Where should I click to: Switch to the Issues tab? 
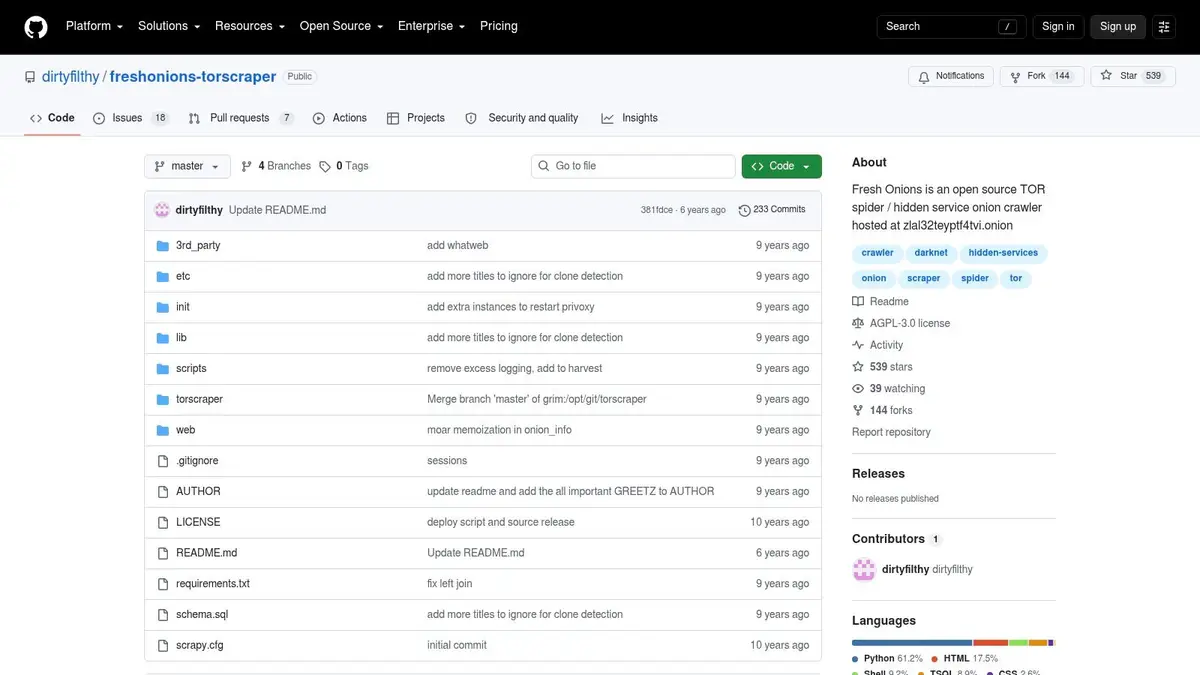click(x=131, y=118)
